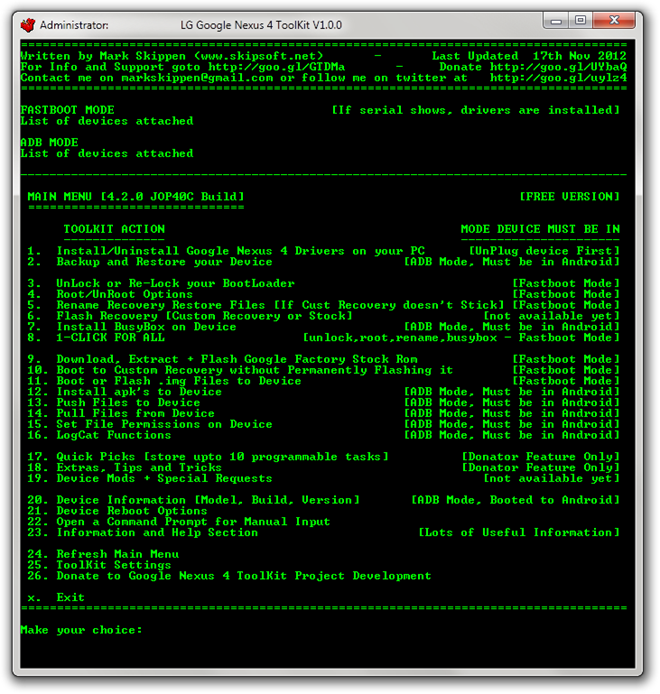
Task: Click the markskippen@gmail.com email text
Action: 197,78
